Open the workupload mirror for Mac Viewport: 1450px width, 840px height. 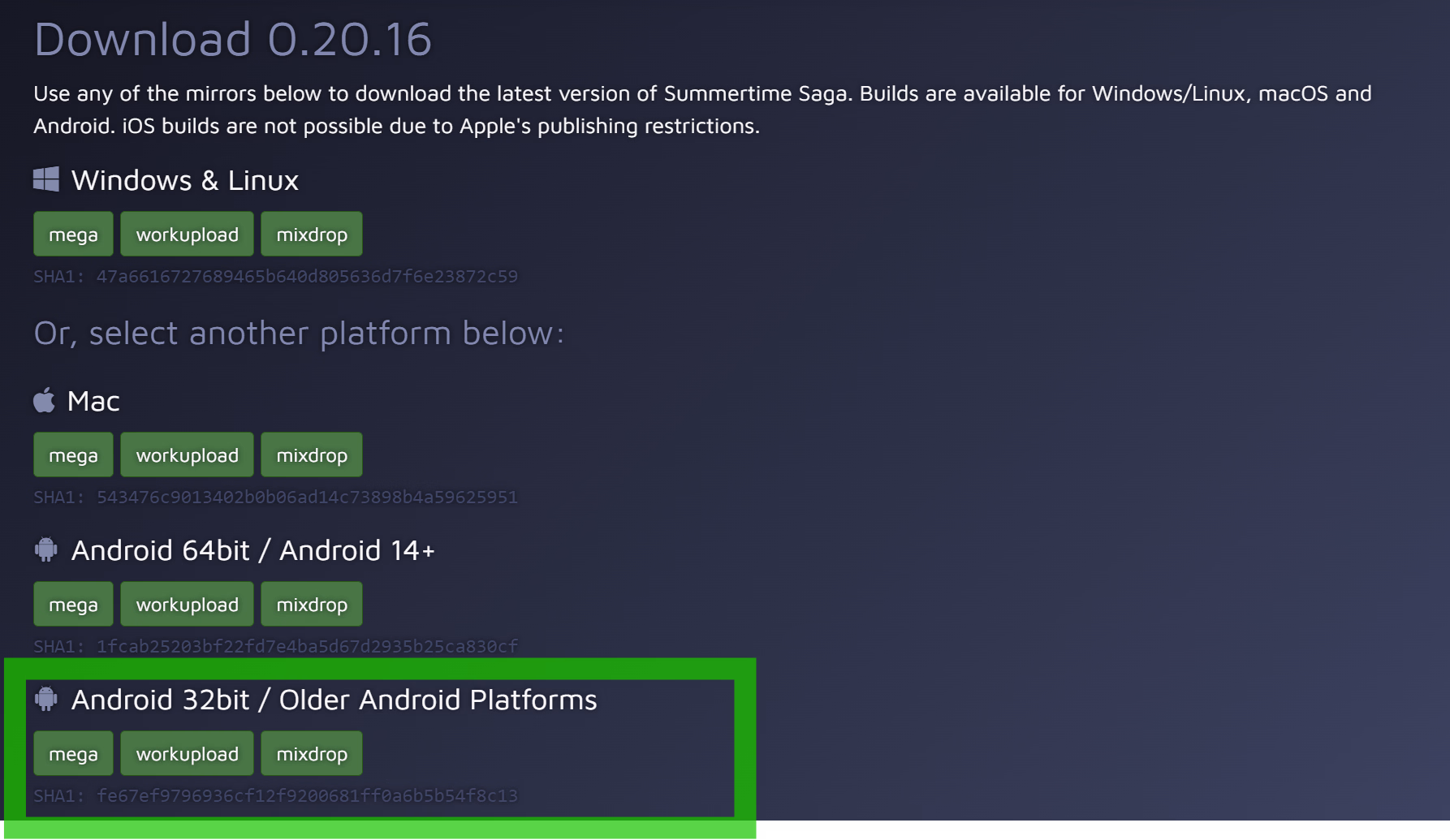coord(187,454)
